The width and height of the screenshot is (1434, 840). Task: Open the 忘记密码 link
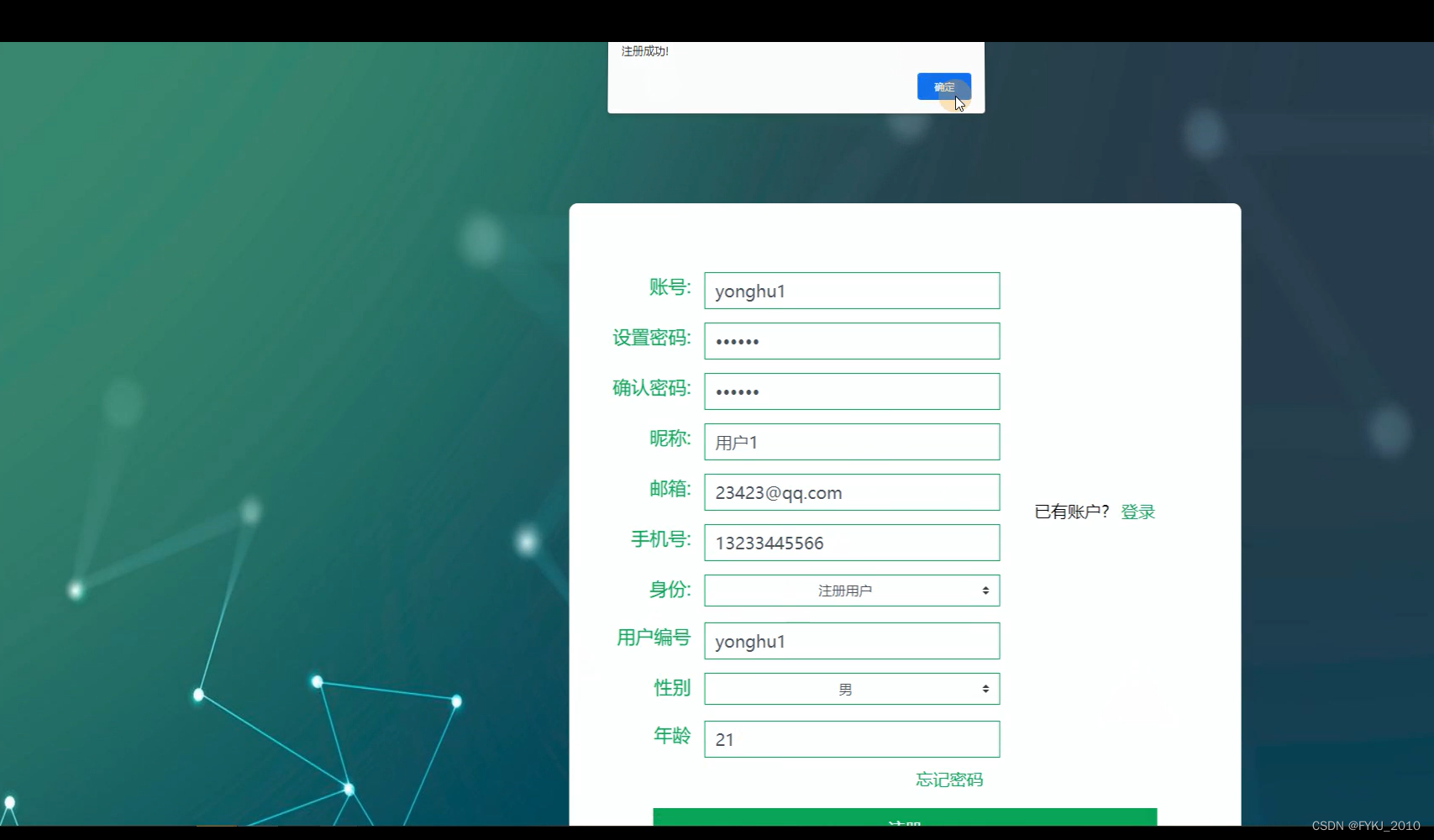[x=949, y=780]
